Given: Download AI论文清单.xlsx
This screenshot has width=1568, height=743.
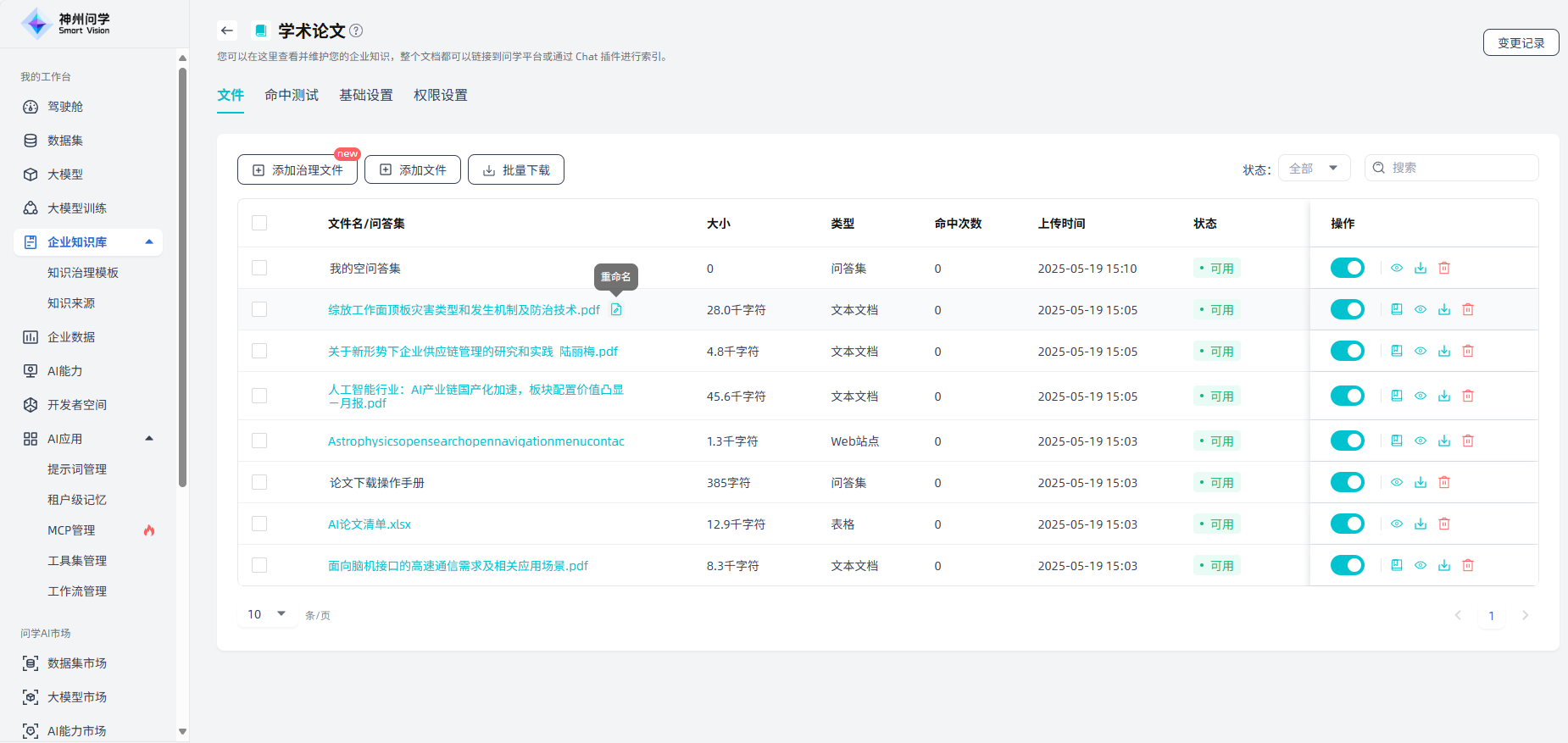Looking at the screenshot, I should click(1421, 524).
